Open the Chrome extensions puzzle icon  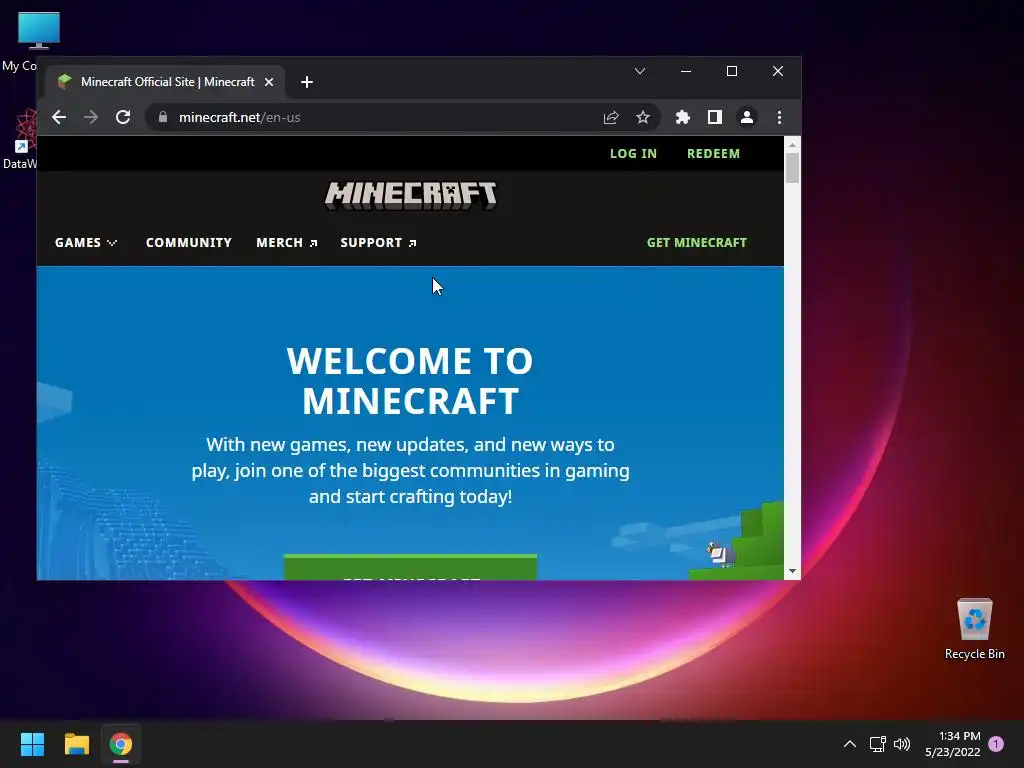682,118
